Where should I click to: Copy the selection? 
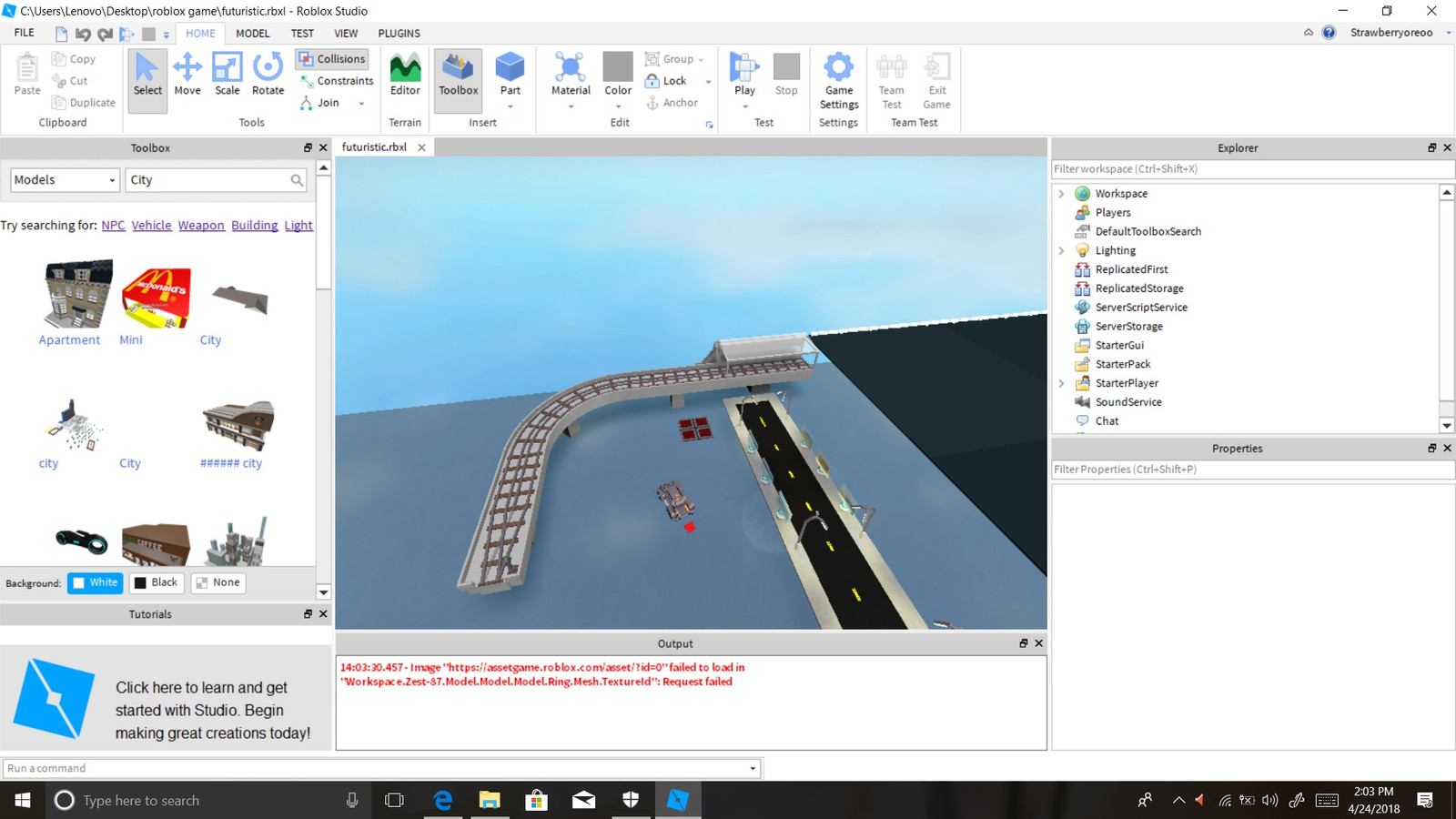74,59
